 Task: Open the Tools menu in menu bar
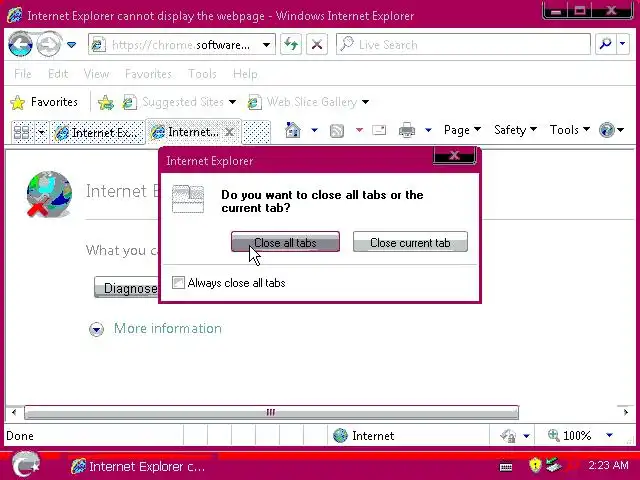pos(202,74)
